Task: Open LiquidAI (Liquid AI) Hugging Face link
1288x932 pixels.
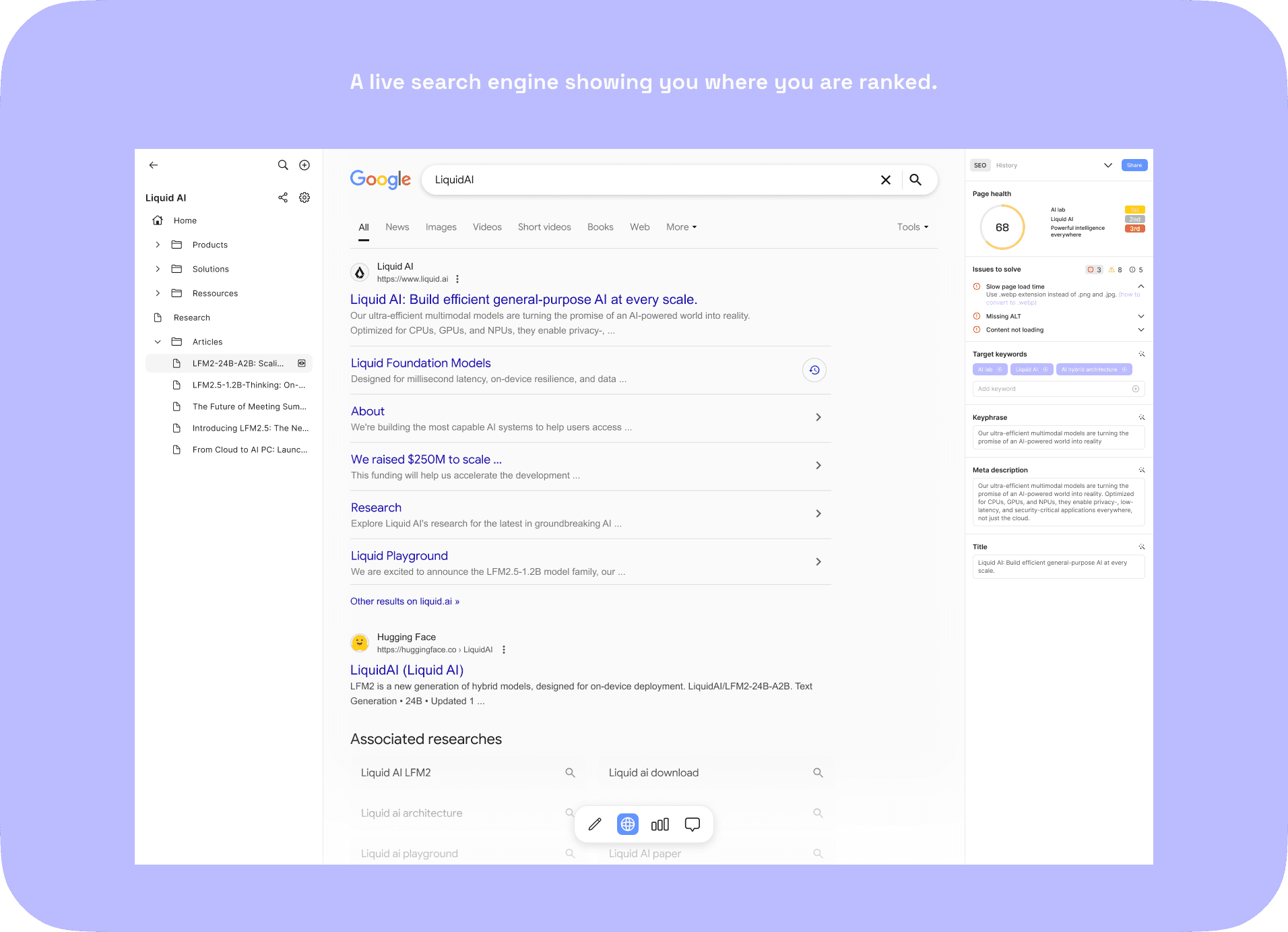Action: click(407, 670)
